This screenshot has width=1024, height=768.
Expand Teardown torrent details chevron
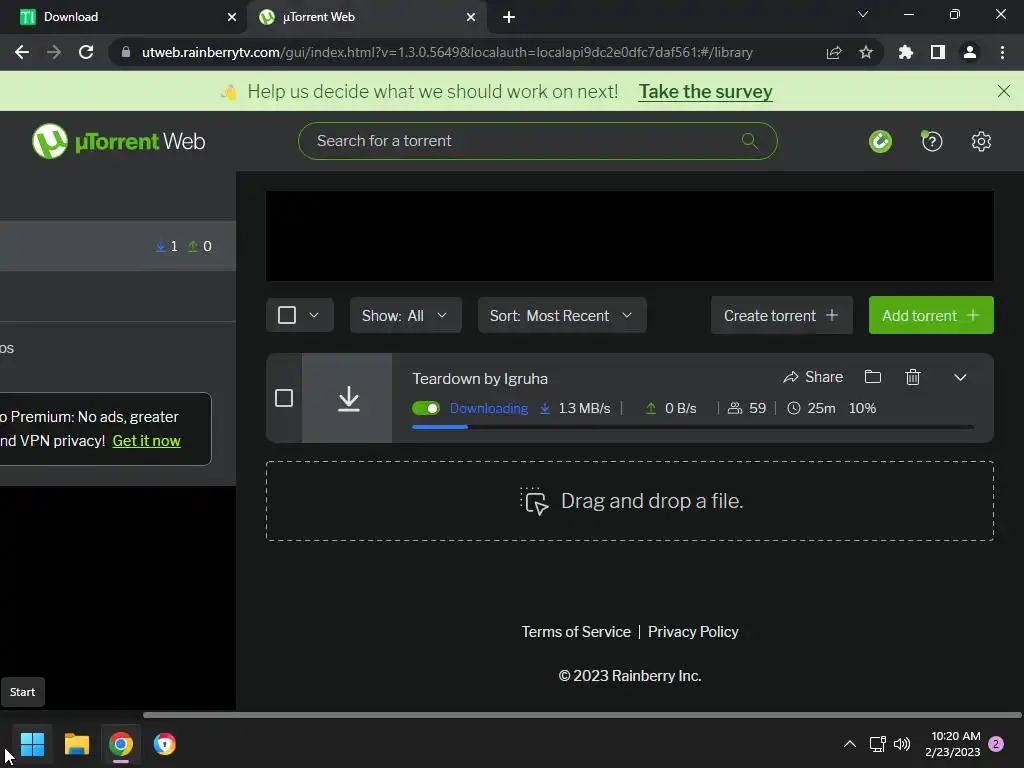click(960, 377)
